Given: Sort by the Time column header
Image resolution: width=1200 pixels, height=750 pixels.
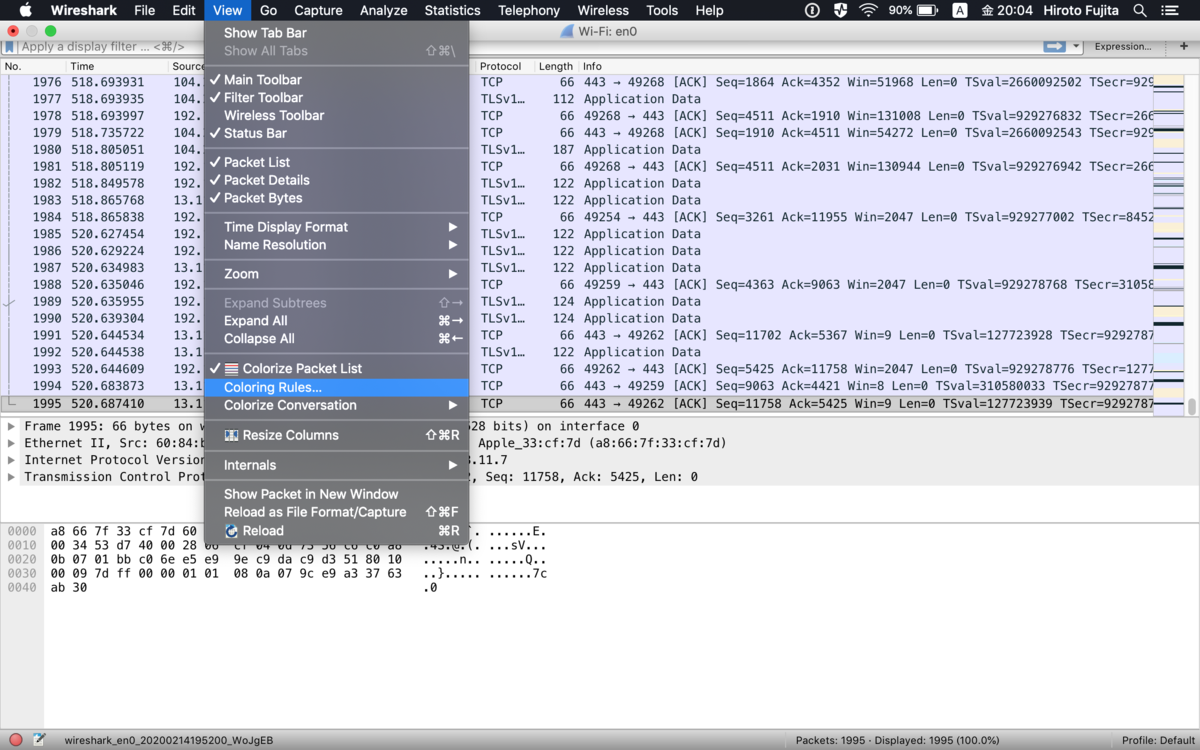Looking at the screenshot, I should click(x=117, y=66).
